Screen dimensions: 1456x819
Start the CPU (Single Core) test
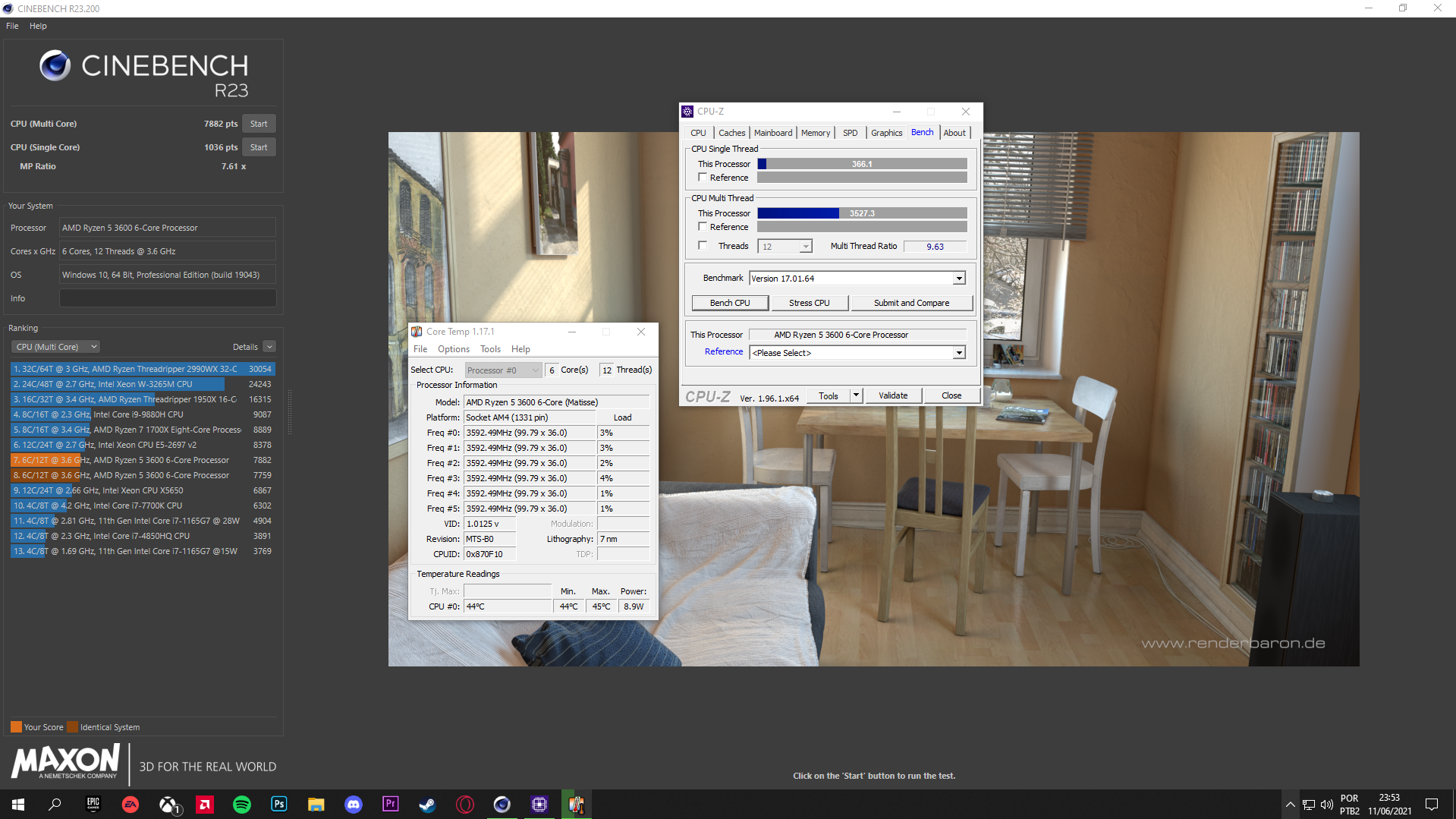pyautogui.click(x=259, y=147)
